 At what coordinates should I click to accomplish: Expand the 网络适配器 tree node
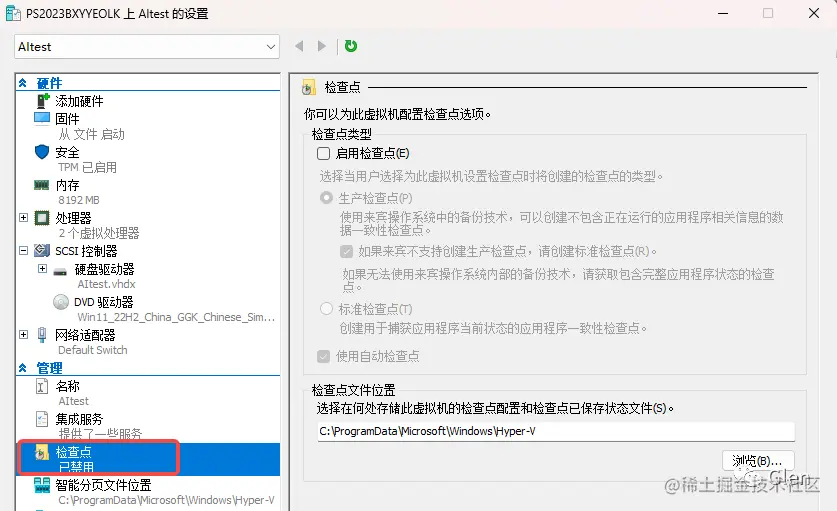coord(23,334)
